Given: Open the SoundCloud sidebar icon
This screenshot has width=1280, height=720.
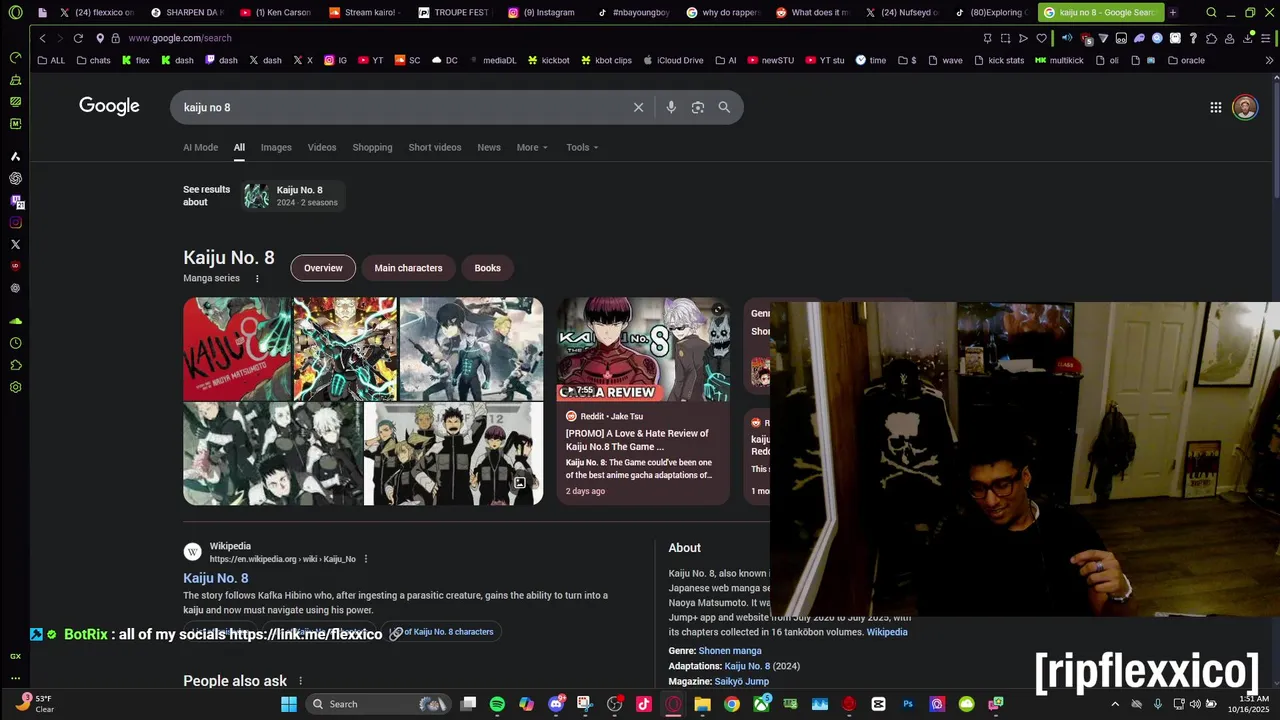Looking at the screenshot, I should (15, 321).
